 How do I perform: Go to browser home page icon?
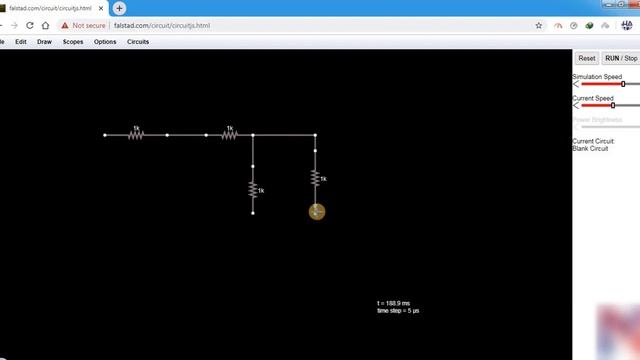(x=45, y=25)
